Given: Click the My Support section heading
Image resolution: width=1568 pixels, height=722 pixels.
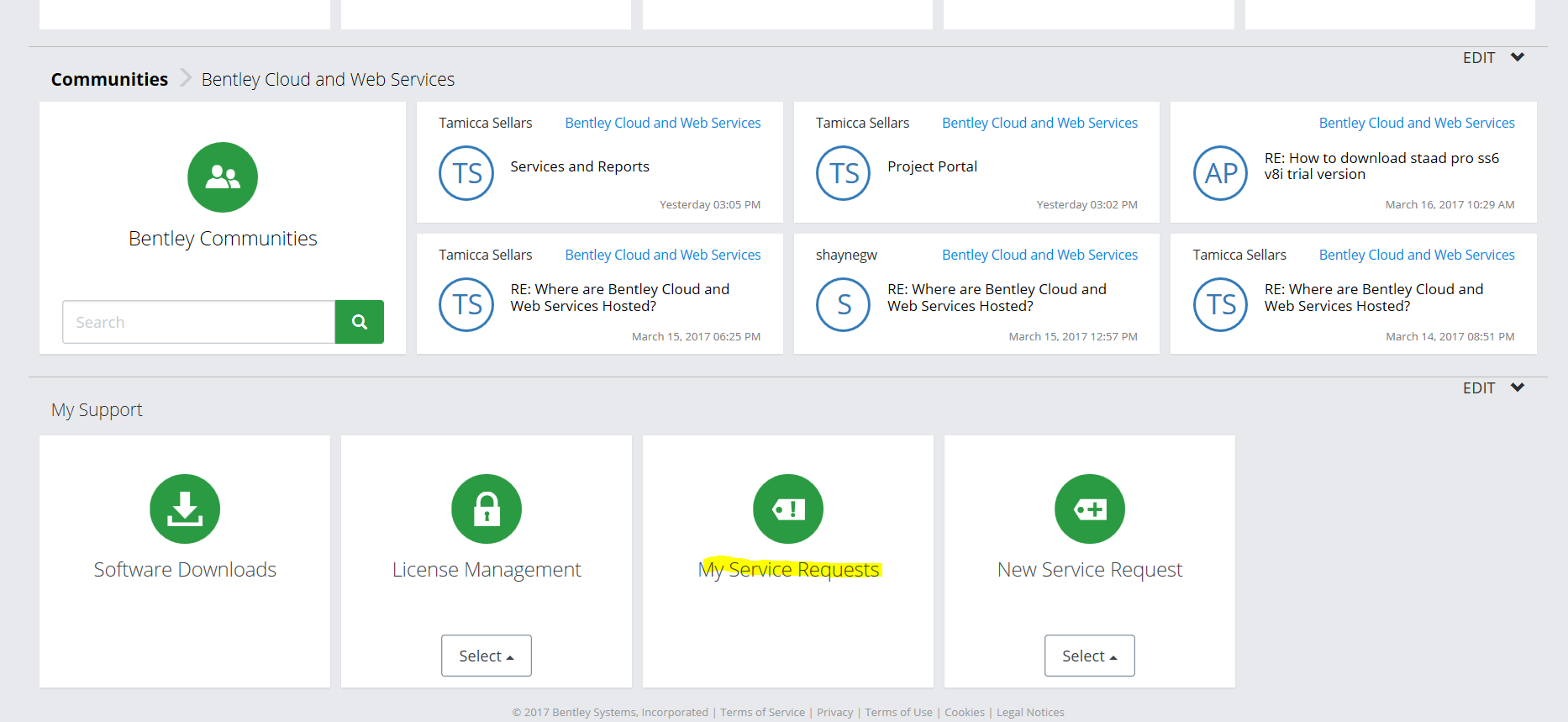Looking at the screenshot, I should (97, 410).
